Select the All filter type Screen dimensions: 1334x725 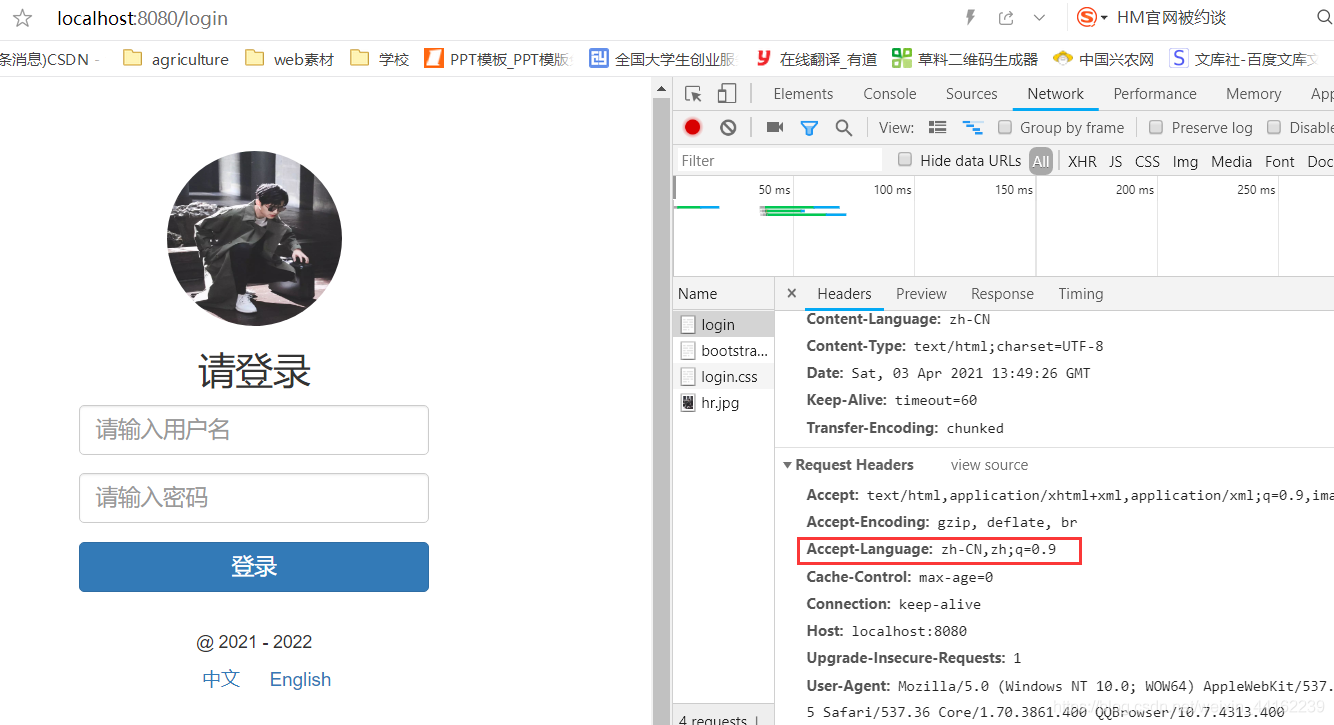1041,161
